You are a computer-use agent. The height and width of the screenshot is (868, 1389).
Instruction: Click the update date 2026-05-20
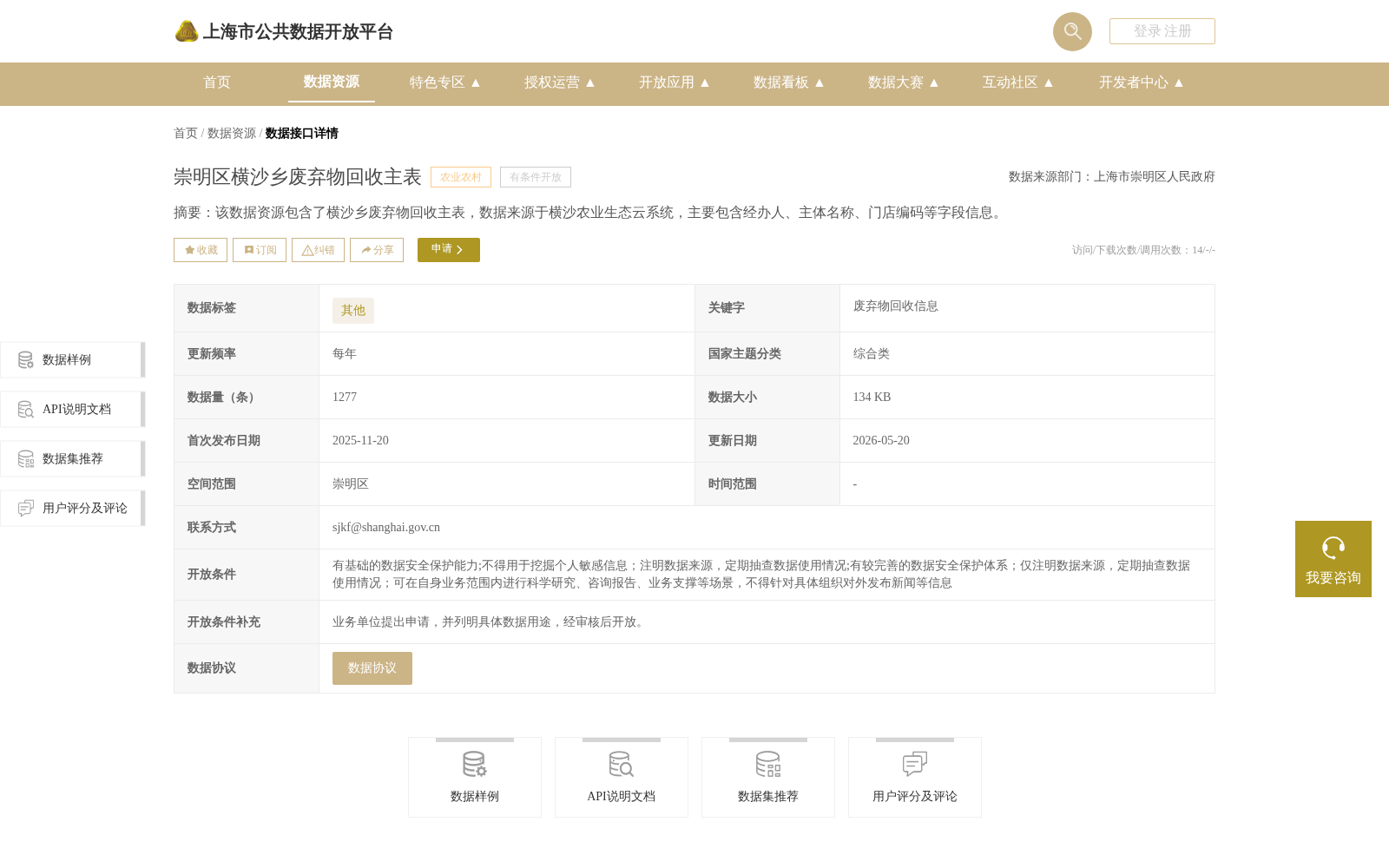coord(881,441)
